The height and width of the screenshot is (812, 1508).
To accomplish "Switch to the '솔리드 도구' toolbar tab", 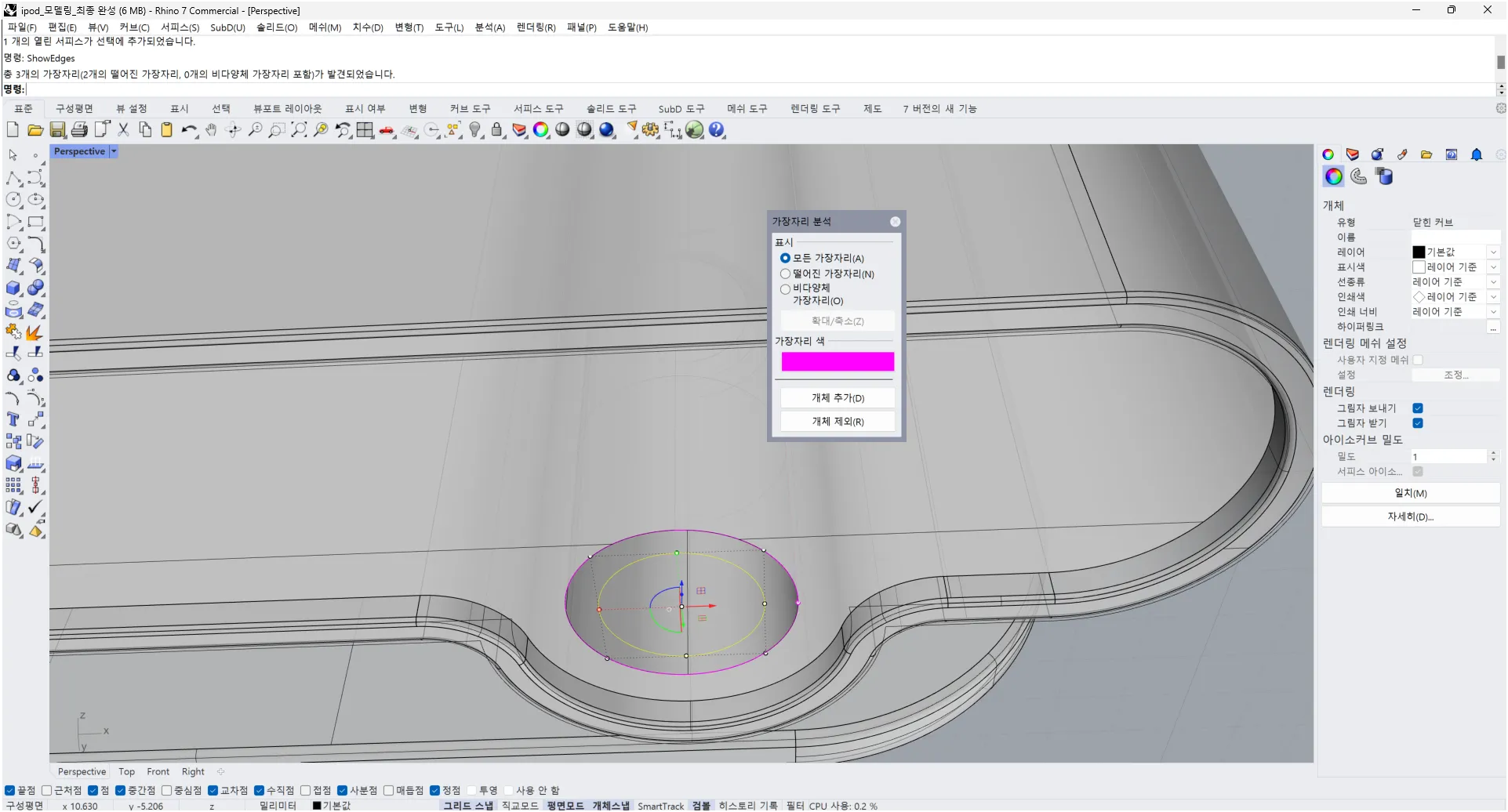I will click(612, 109).
